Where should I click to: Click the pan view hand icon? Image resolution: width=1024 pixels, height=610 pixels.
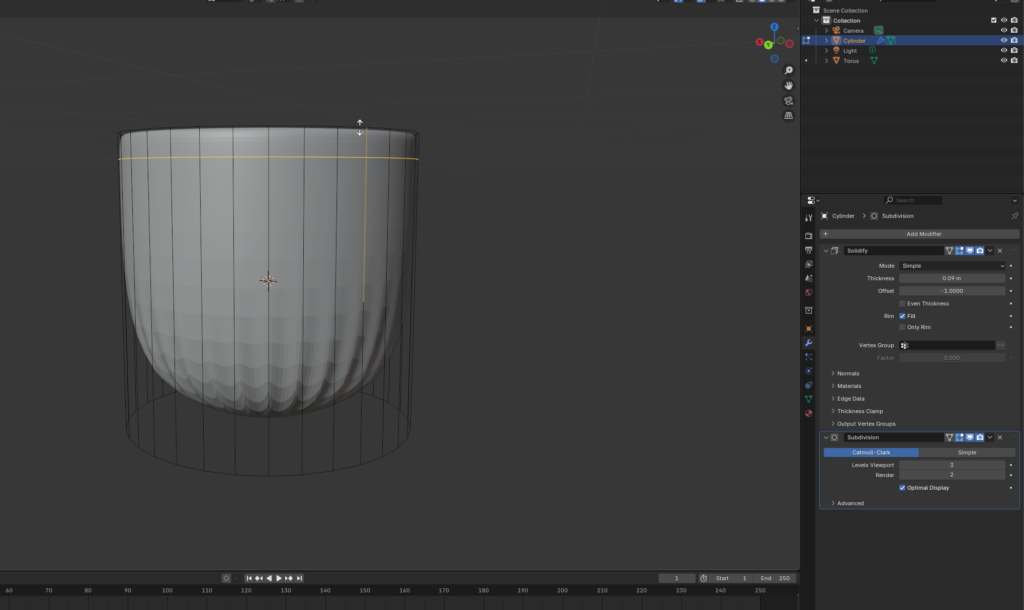(789, 86)
